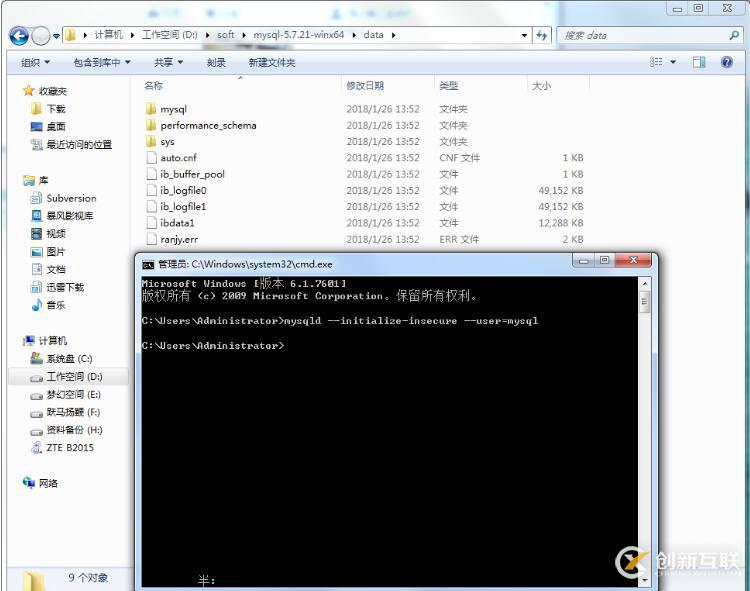Minimize the cmd.exe window
This screenshot has width=750, height=591.
583,261
